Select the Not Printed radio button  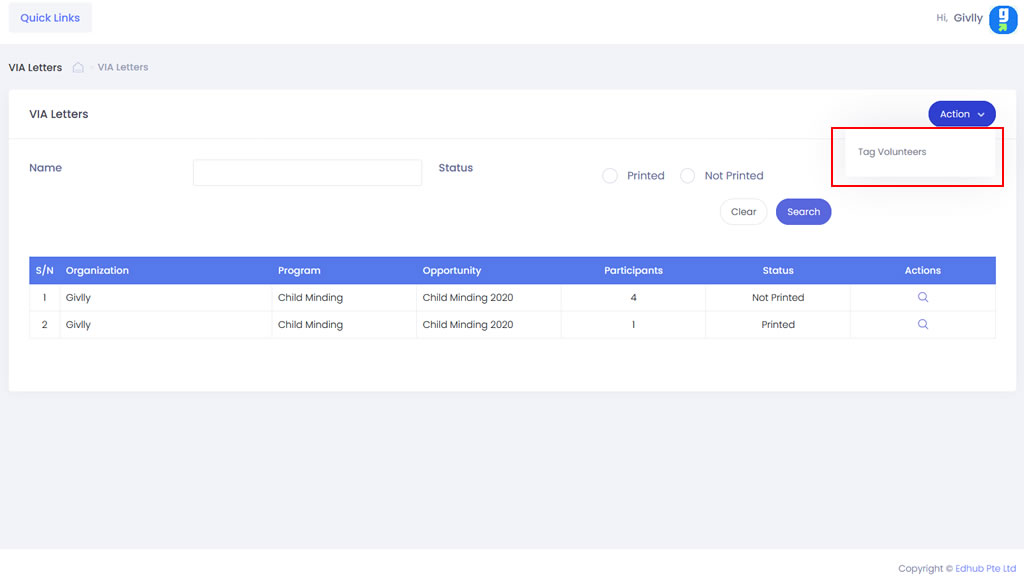pyautogui.click(x=687, y=176)
